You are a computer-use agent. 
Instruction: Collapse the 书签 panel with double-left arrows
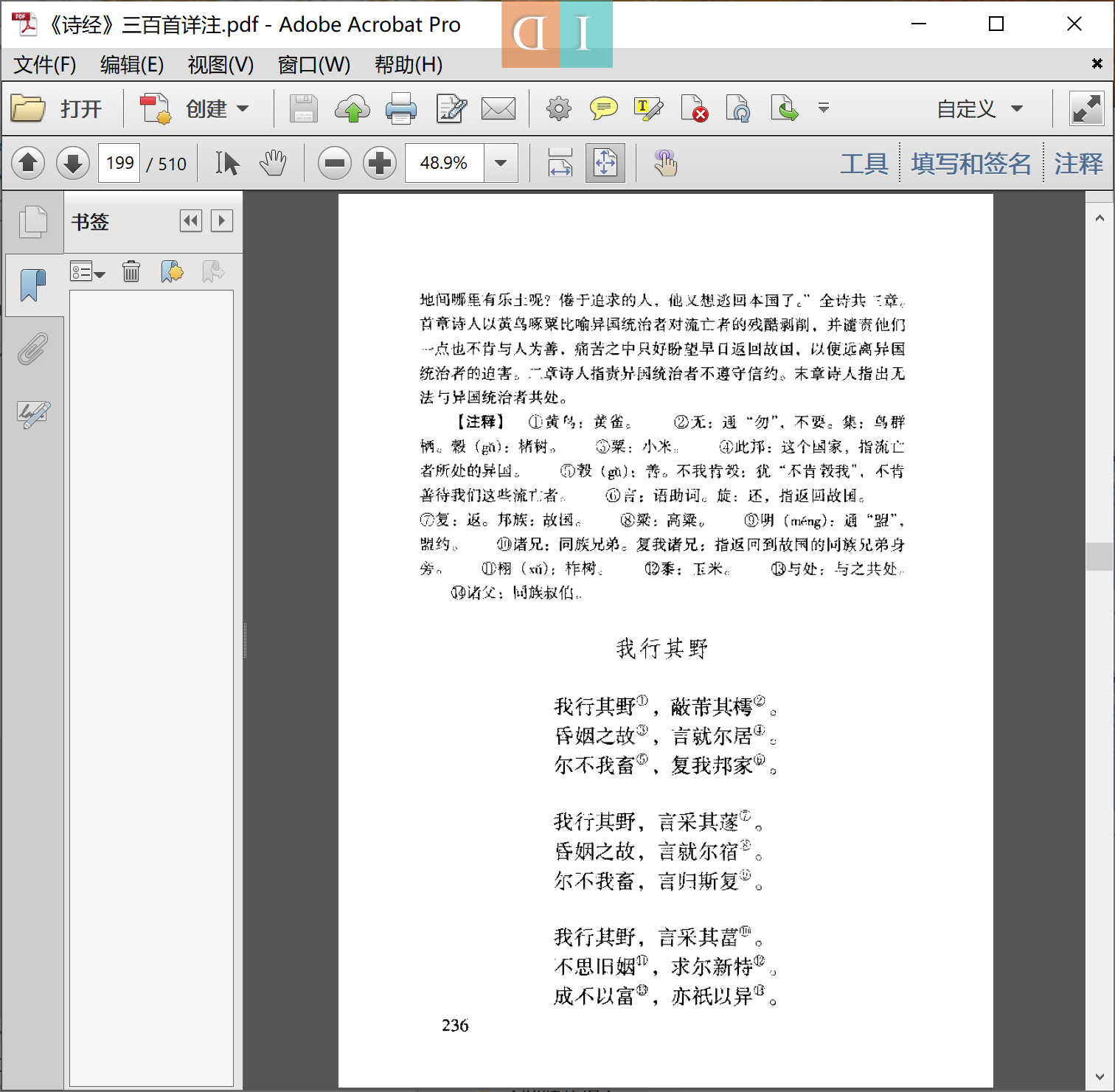pos(191,220)
